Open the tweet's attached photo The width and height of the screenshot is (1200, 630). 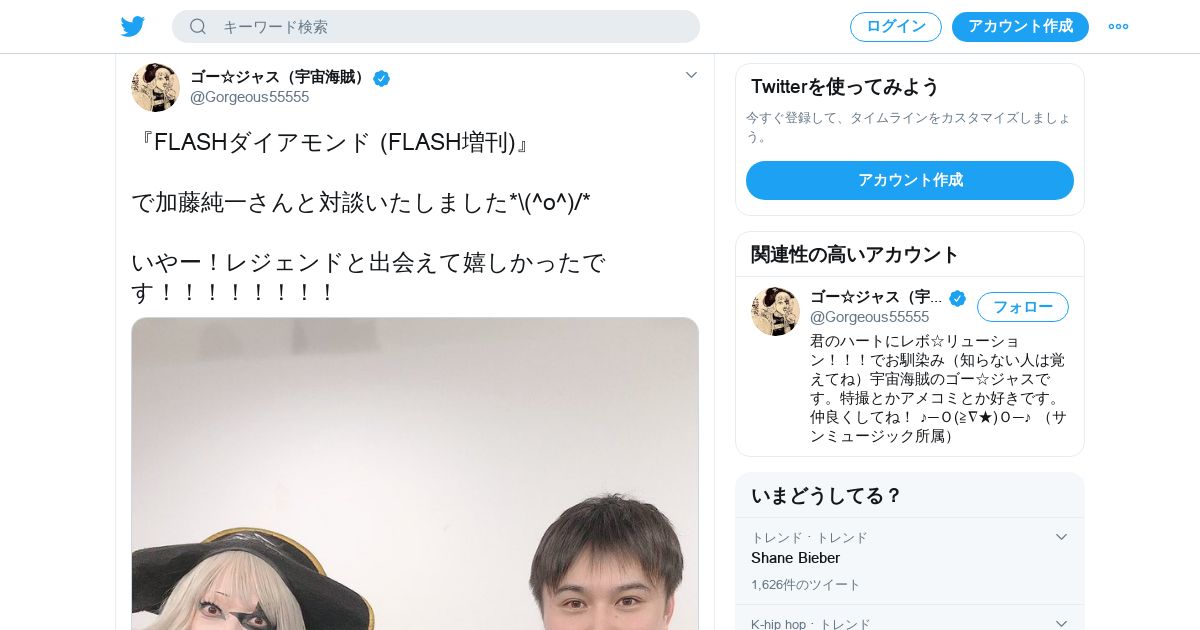coord(415,474)
